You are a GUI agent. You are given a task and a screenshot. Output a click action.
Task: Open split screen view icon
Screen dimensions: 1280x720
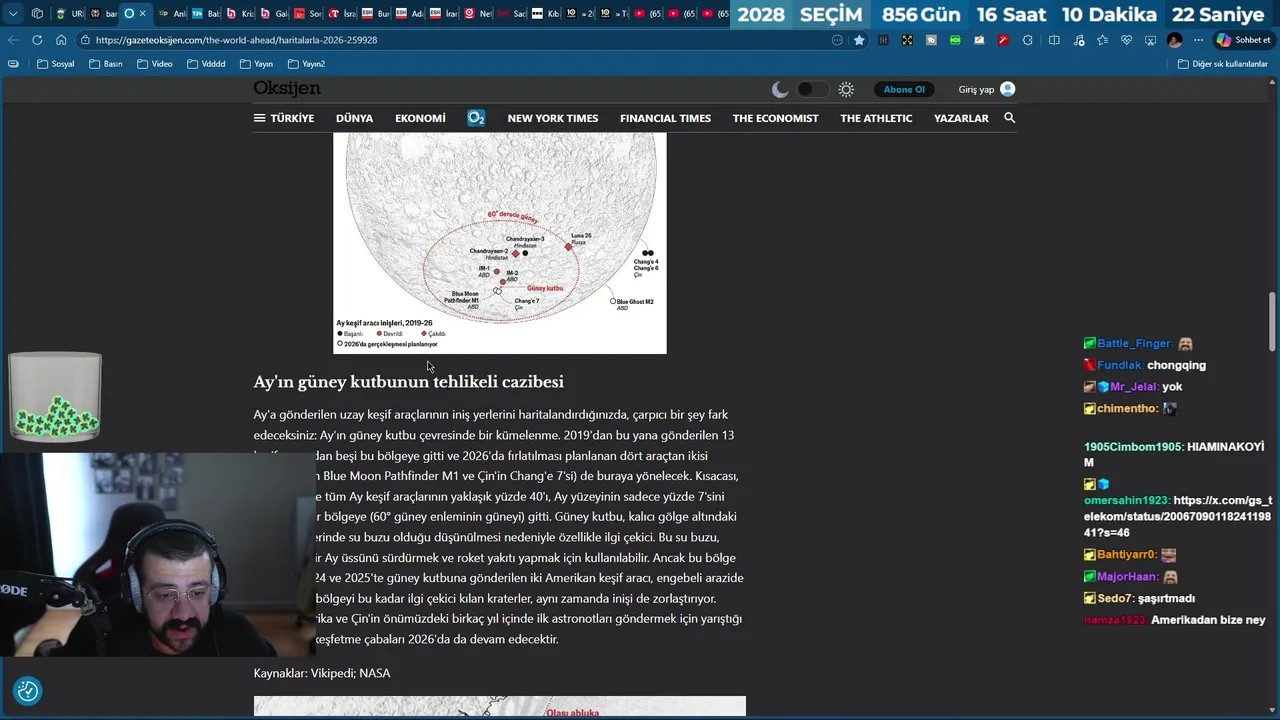(1054, 40)
